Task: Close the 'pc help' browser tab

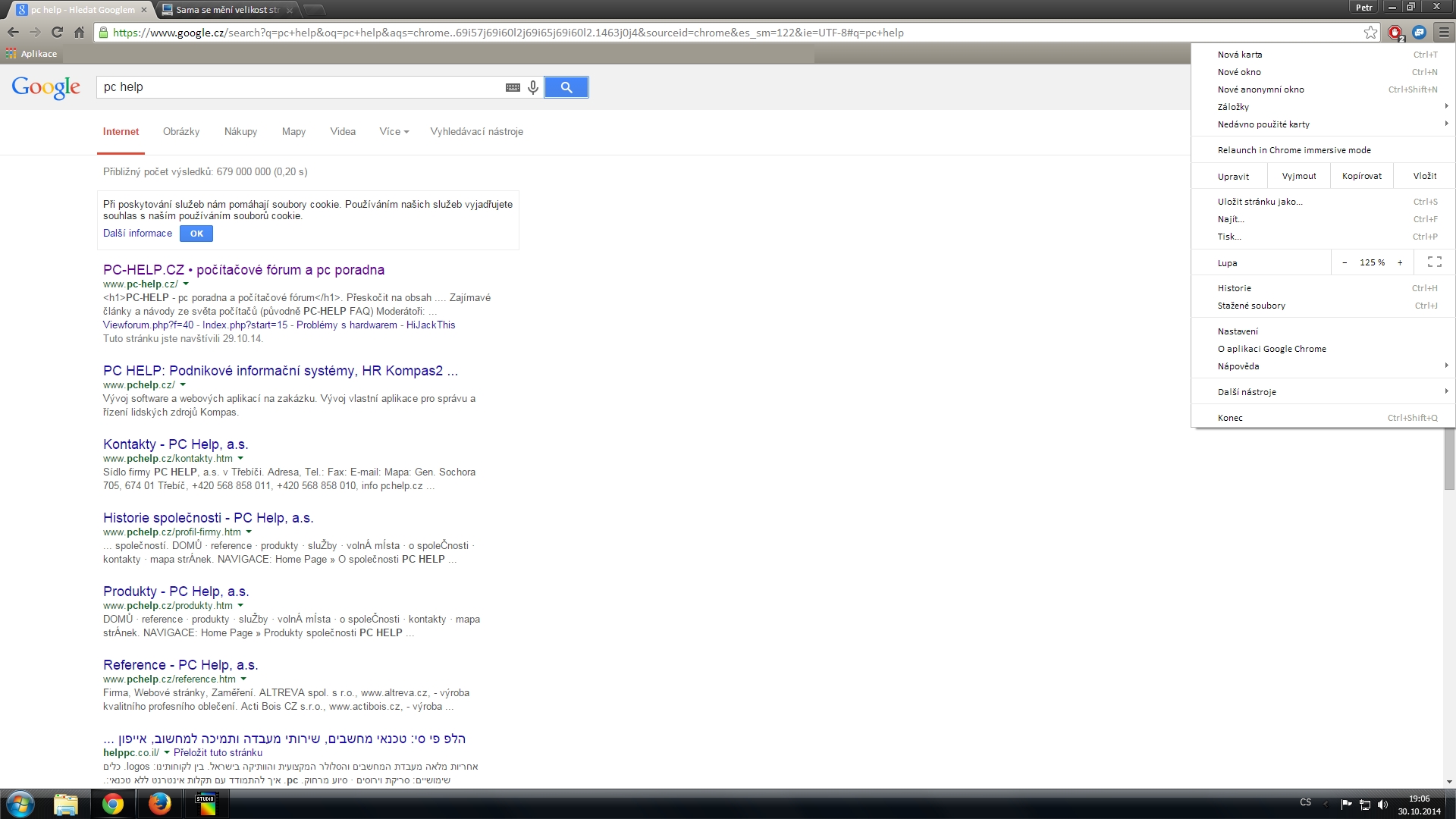Action: click(144, 10)
